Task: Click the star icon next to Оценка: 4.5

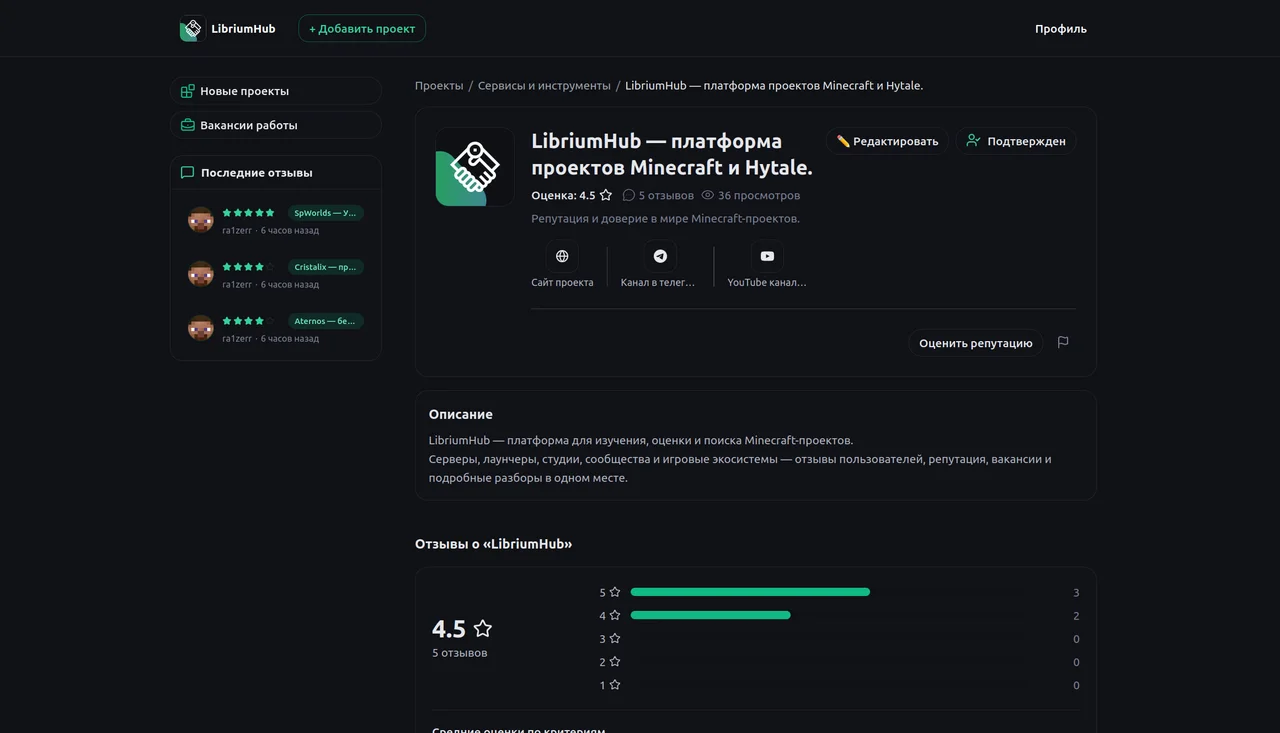Action: click(x=606, y=196)
